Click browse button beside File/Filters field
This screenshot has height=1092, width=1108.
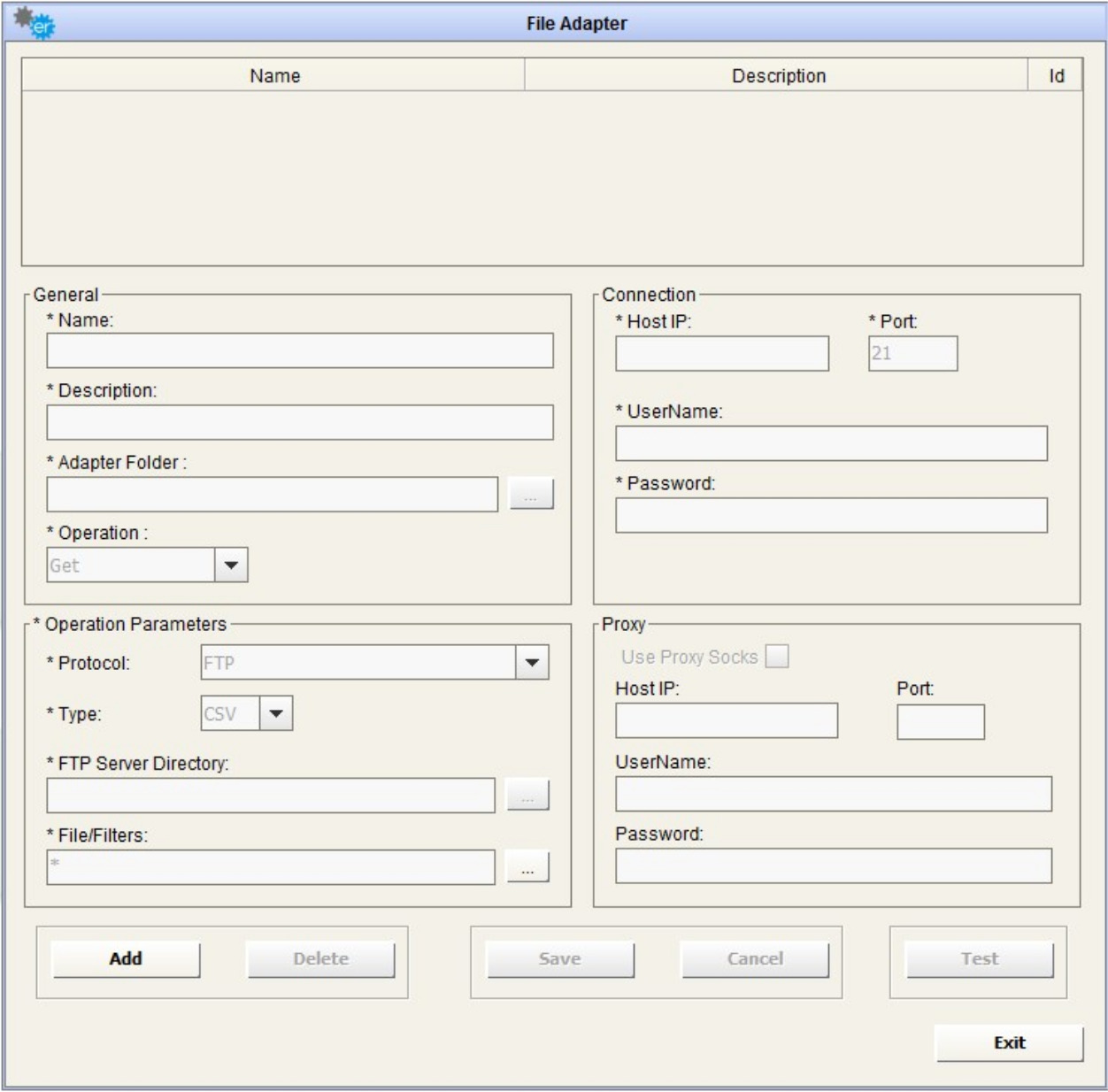click(x=527, y=867)
